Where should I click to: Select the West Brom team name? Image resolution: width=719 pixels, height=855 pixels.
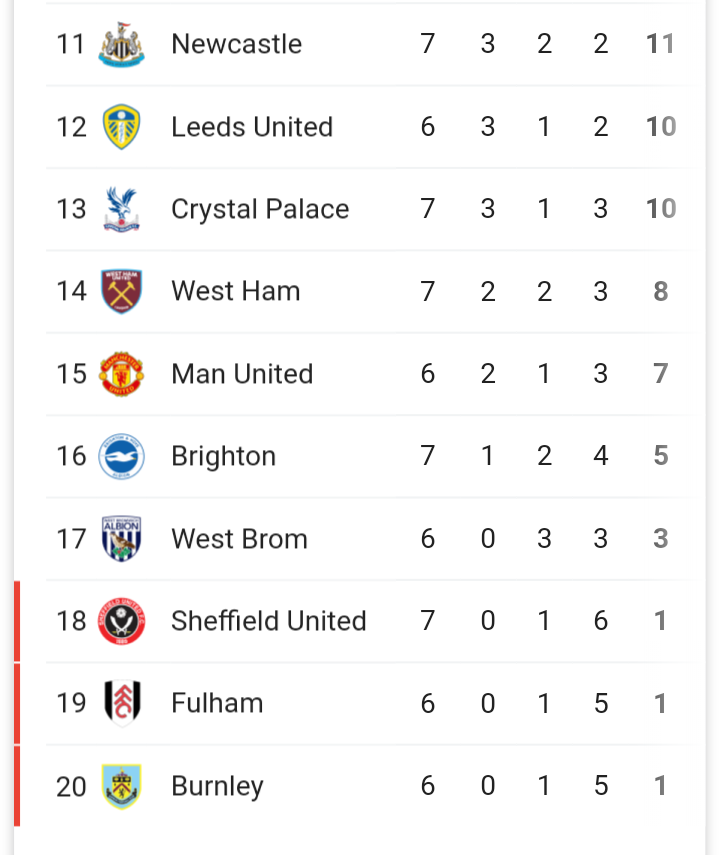[x=239, y=539]
